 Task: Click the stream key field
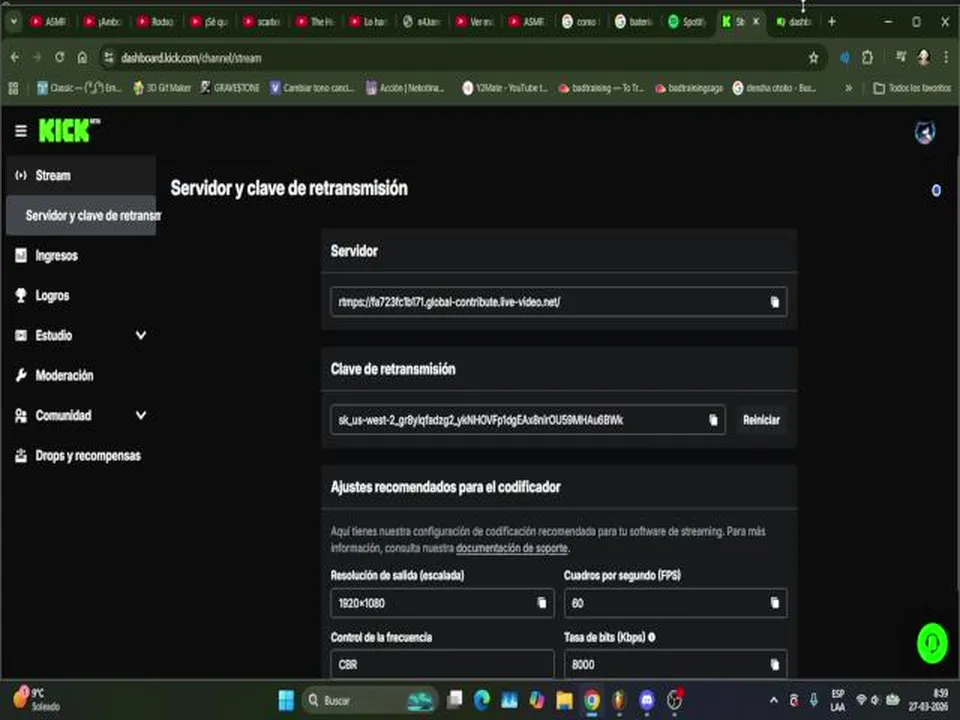pyautogui.click(x=528, y=420)
